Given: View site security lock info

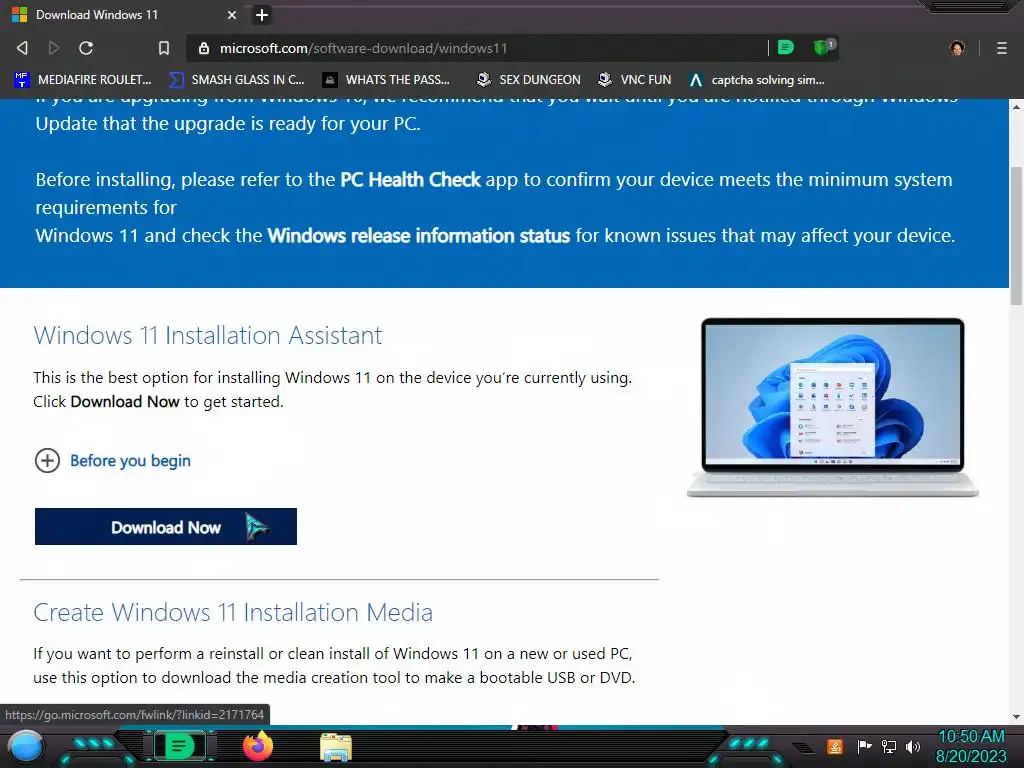Looking at the screenshot, I should (204, 48).
